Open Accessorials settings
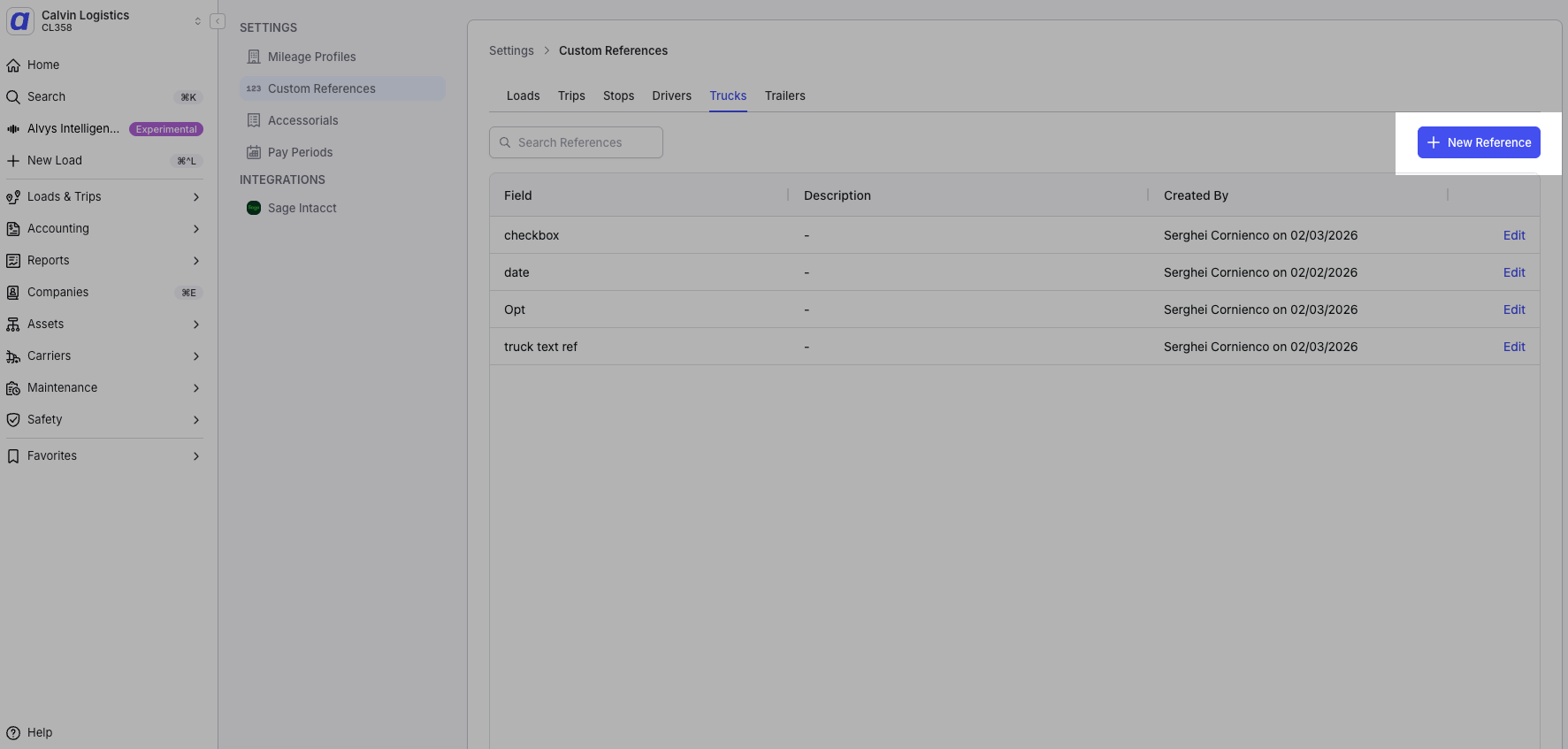Viewport: 1568px width, 749px height. pos(341,120)
